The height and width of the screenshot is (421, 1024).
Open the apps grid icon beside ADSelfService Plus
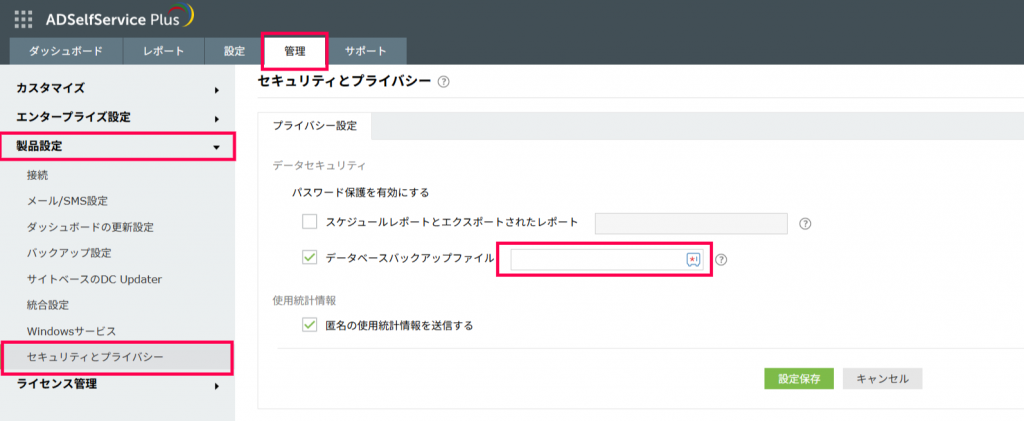pyautogui.click(x=23, y=20)
